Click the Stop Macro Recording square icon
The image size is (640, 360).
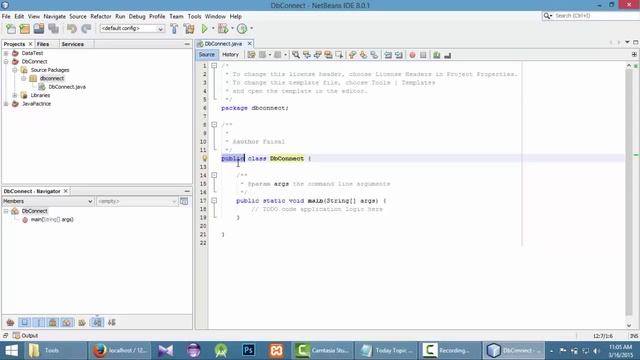pyautogui.click(x=423, y=55)
